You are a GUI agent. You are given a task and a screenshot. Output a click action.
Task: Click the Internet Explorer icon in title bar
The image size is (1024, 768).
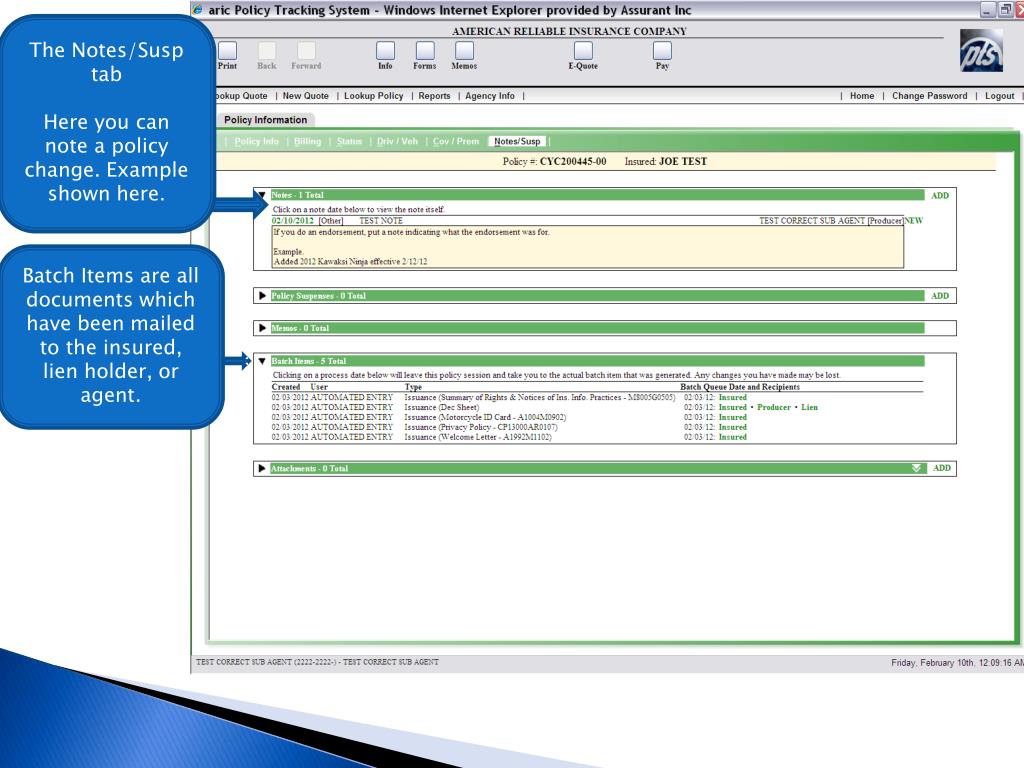point(197,10)
